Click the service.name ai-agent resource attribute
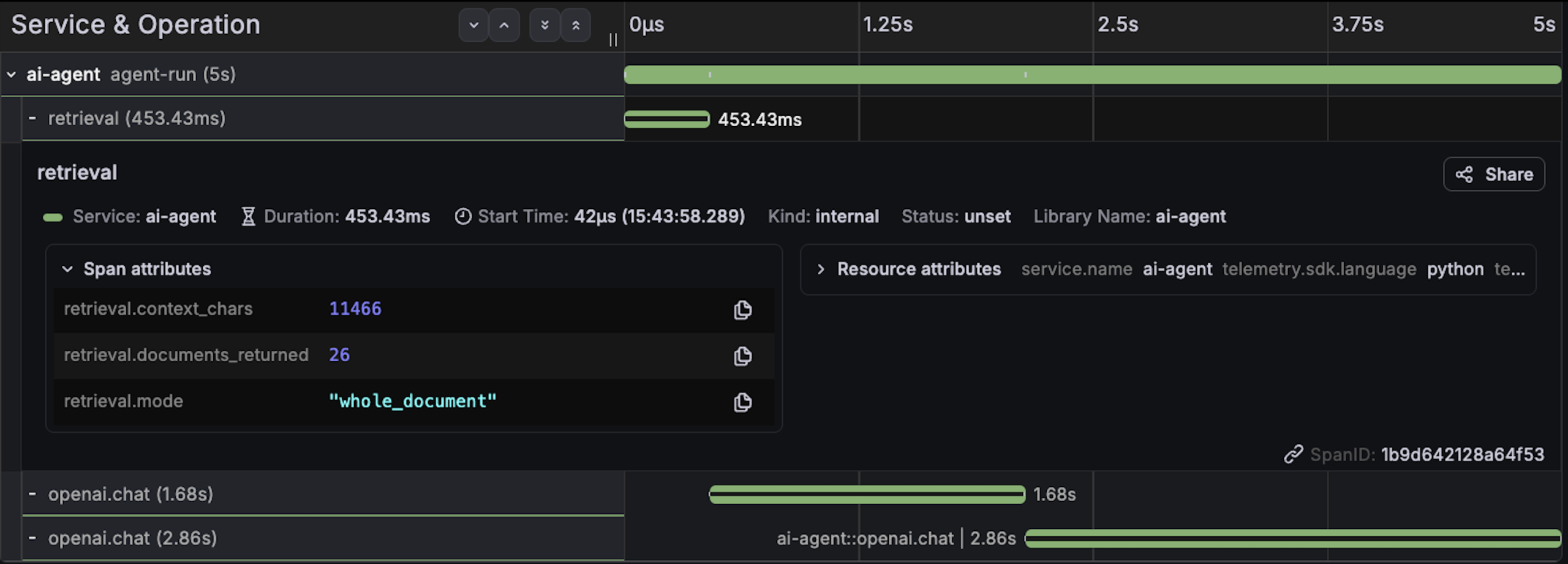 1117,269
